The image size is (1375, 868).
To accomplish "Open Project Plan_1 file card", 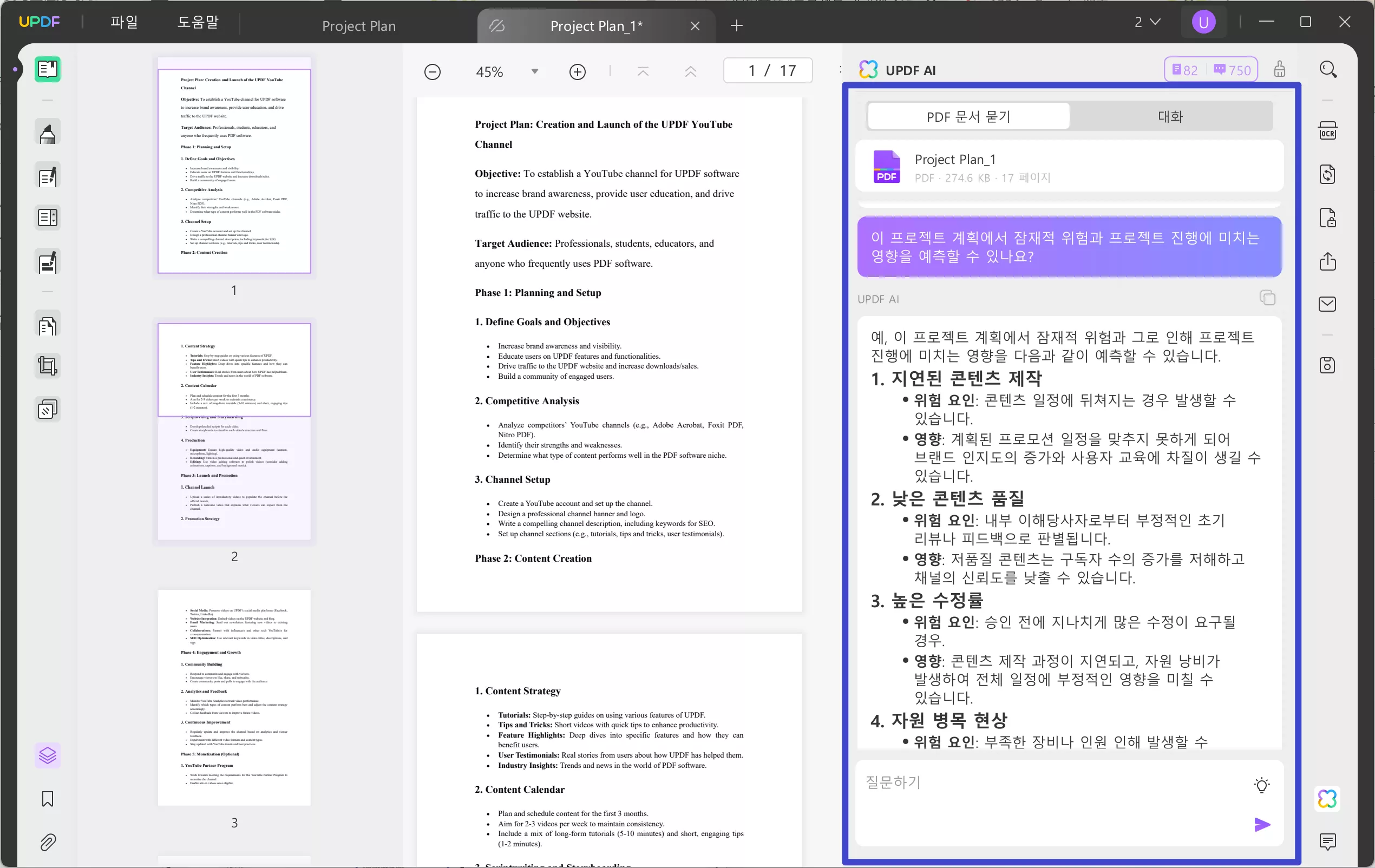I will click(1069, 167).
